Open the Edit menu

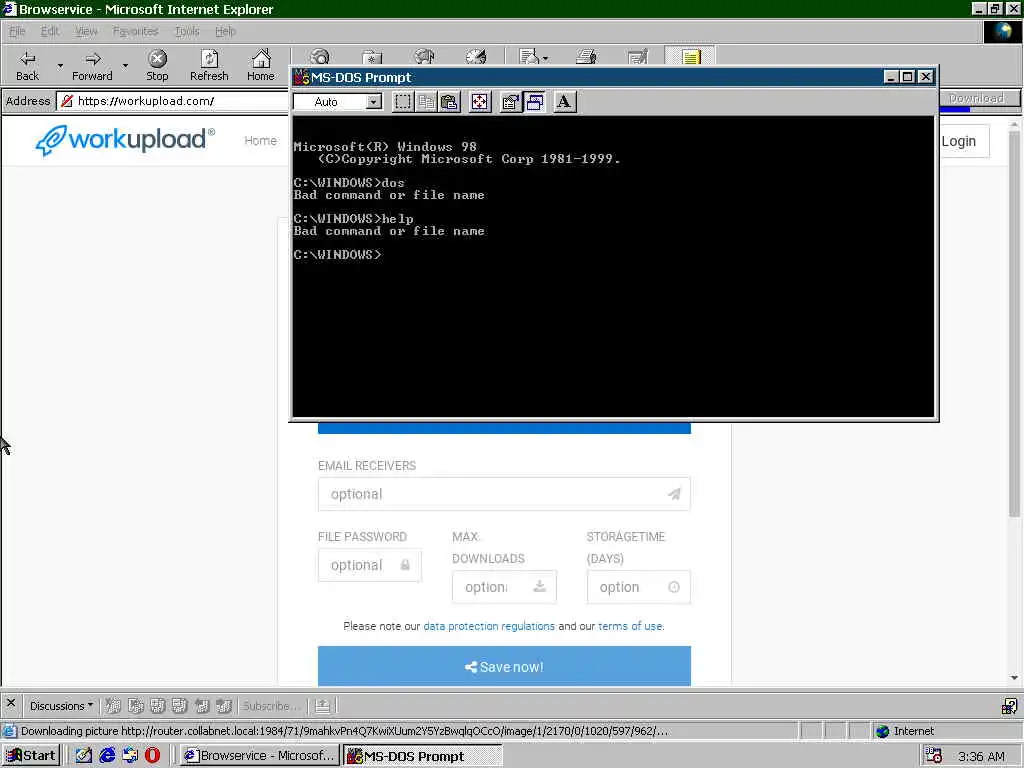click(50, 31)
